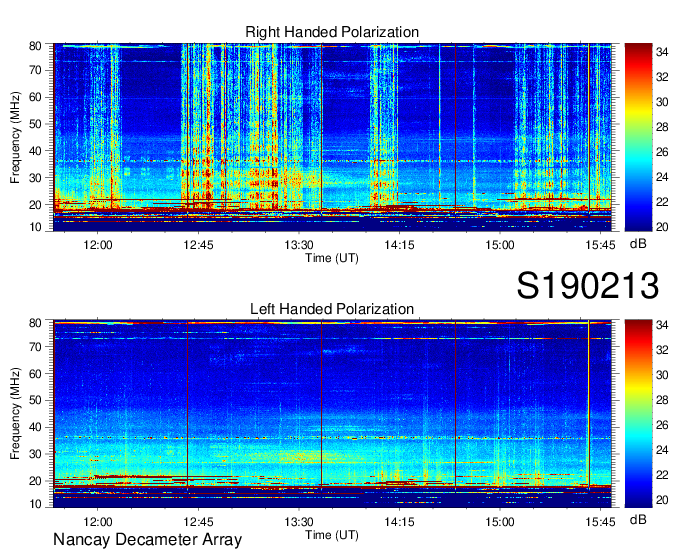Viewport: 680px width, 552px height.
Task: Click the 'Left Handed Polarization' title
Action: pos(332,309)
